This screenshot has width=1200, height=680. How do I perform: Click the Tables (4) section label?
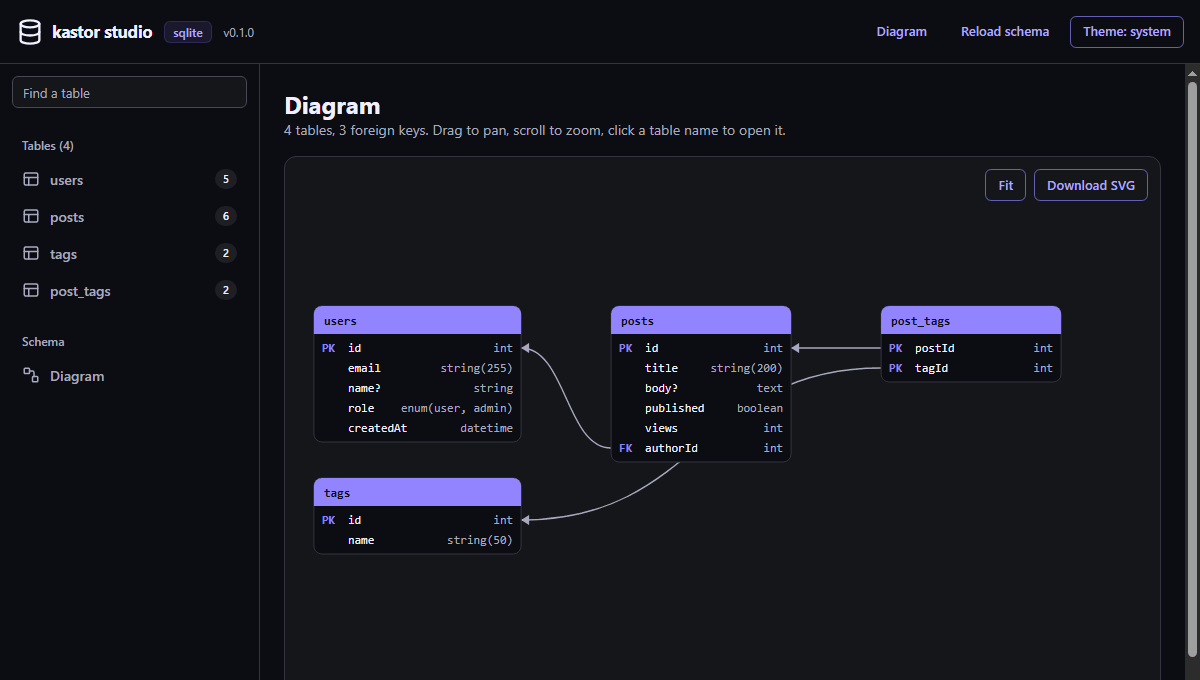click(48, 146)
